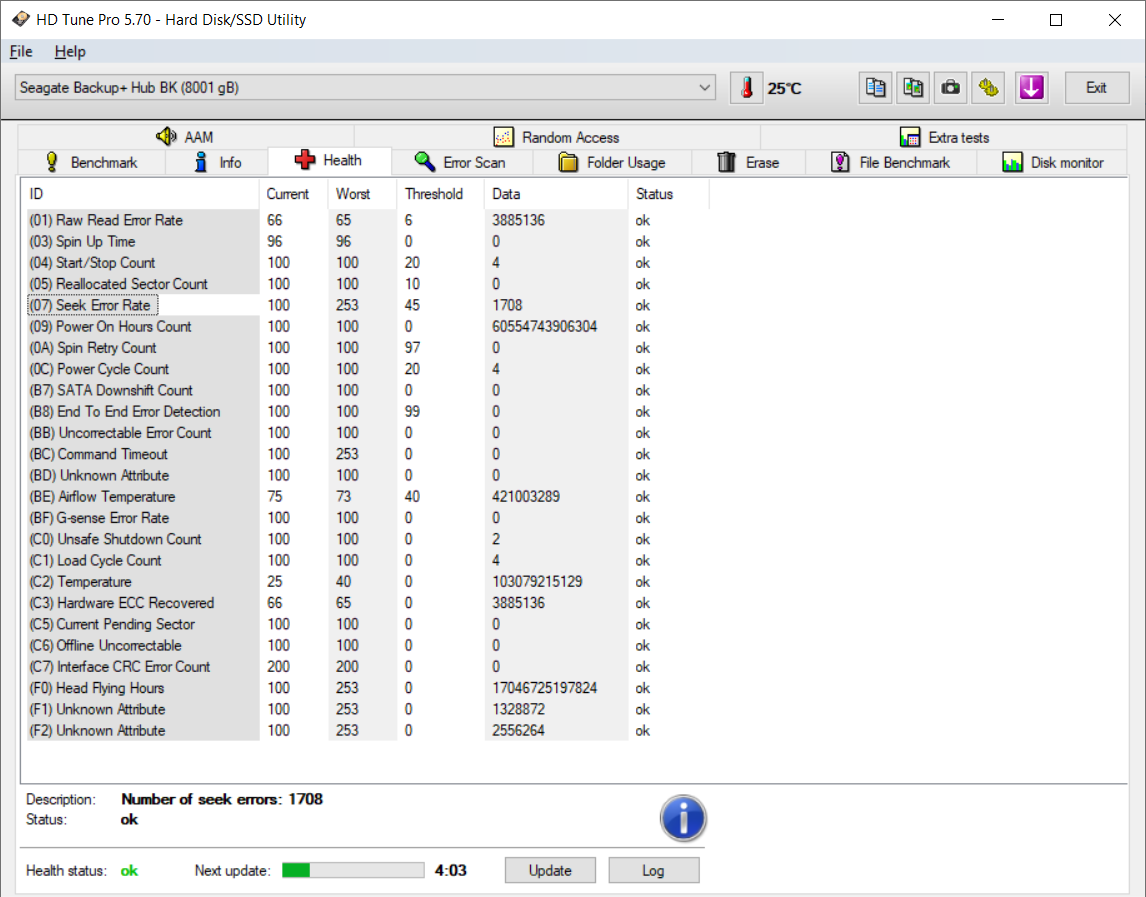The width and height of the screenshot is (1146, 897).
Task: Click the blue information icon
Action: tap(683, 818)
